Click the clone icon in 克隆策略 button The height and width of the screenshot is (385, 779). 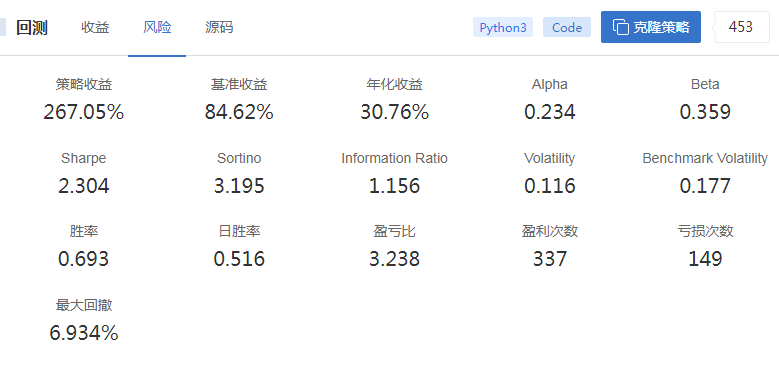[621, 27]
